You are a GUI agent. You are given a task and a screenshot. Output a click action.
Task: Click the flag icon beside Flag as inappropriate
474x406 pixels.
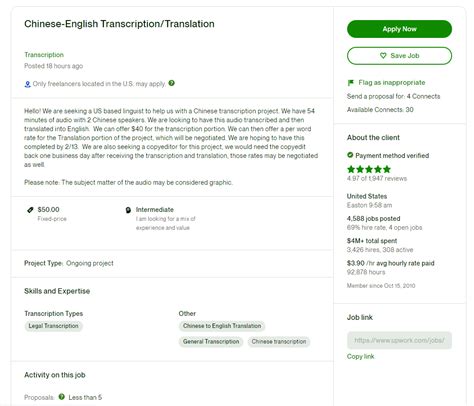(350, 83)
